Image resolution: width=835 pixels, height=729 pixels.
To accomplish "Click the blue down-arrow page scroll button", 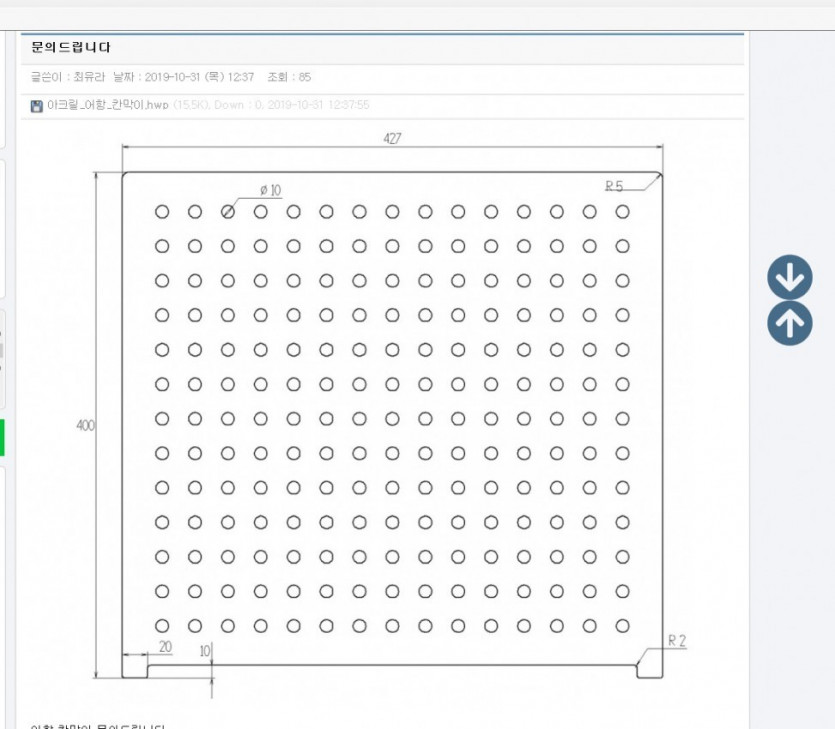I will pyautogui.click(x=790, y=277).
